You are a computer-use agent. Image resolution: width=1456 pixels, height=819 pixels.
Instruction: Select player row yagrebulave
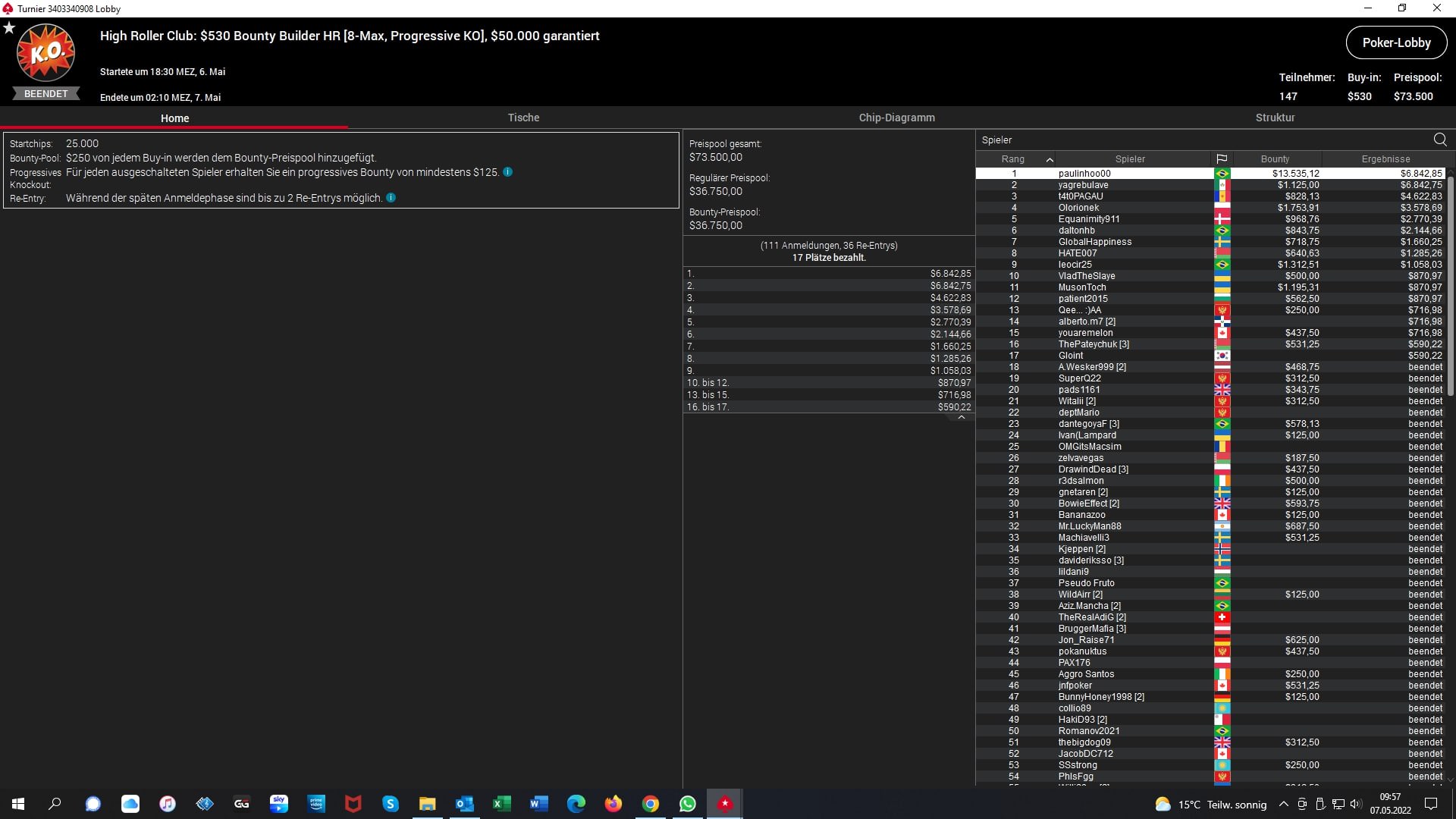coord(1083,185)
